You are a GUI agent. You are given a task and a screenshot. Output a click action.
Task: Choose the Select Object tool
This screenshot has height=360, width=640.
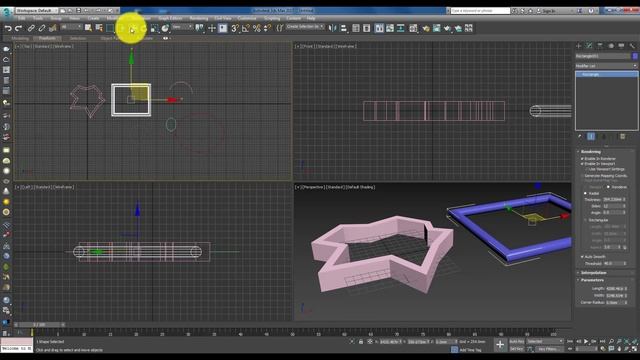(x=88, y=28)
